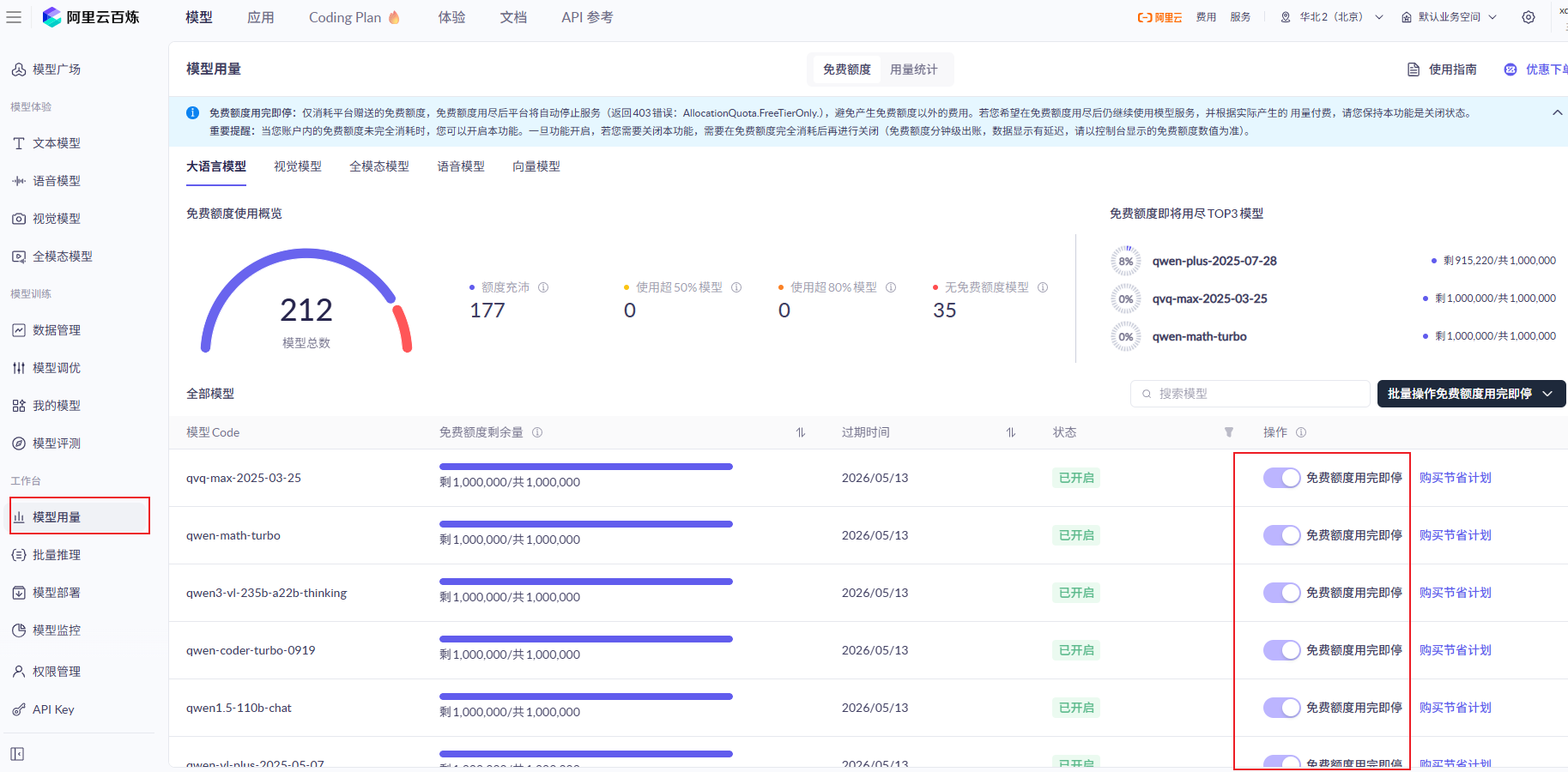Image resolution: width=1568 pixels, height=772 pixels.
Task: Click 购买节省计划 for qwen-math-turbo
Action: point(1456,535)
